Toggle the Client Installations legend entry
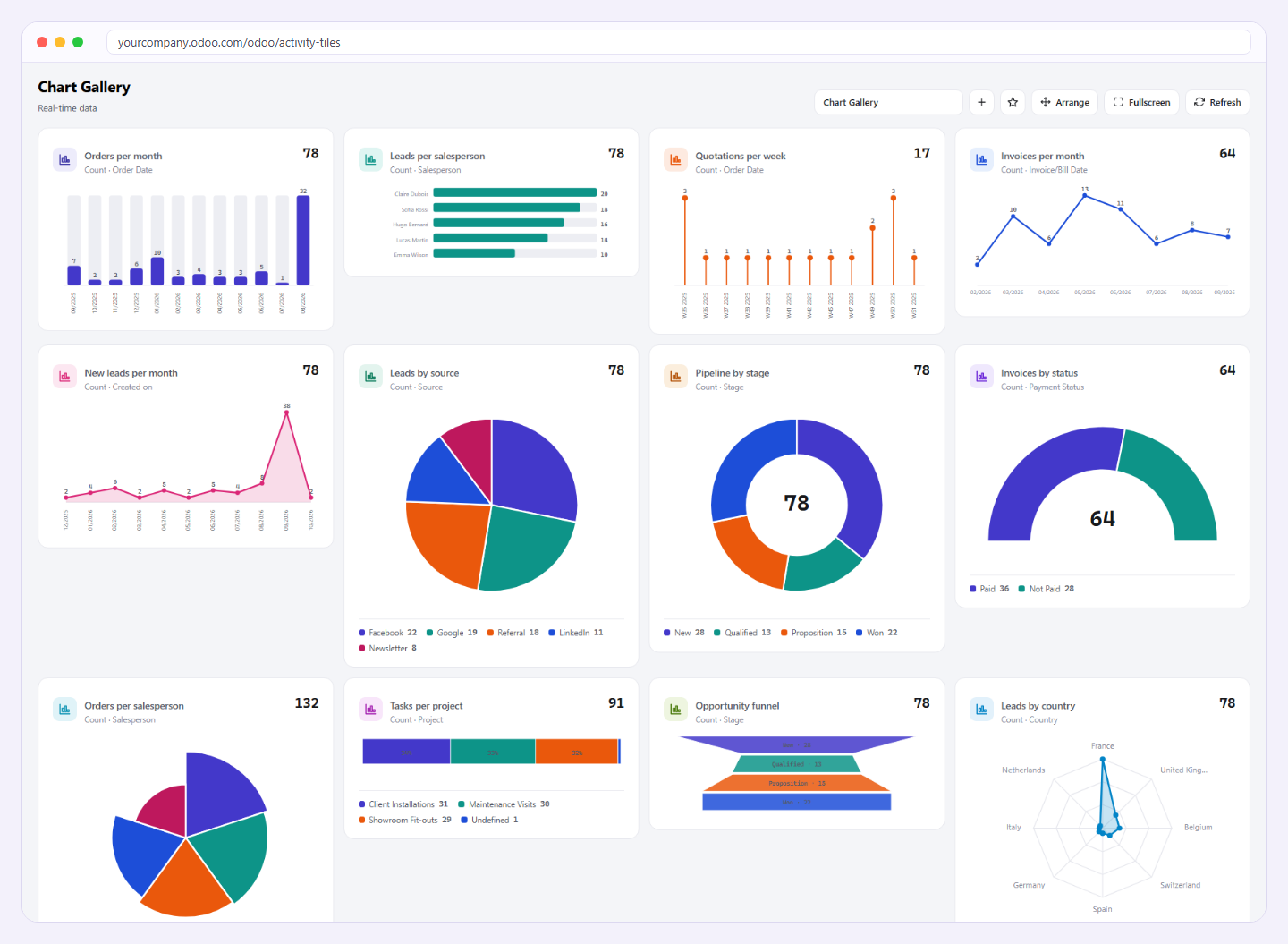Viewport: 1288px width, 944px height. point(403,804)
